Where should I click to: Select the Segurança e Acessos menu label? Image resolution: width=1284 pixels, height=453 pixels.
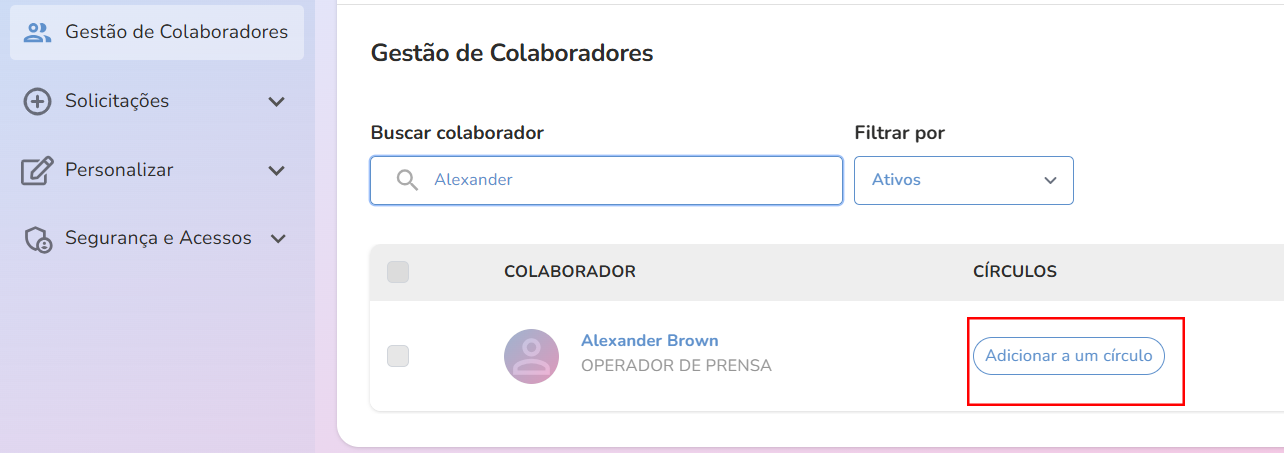pos(158,238)
